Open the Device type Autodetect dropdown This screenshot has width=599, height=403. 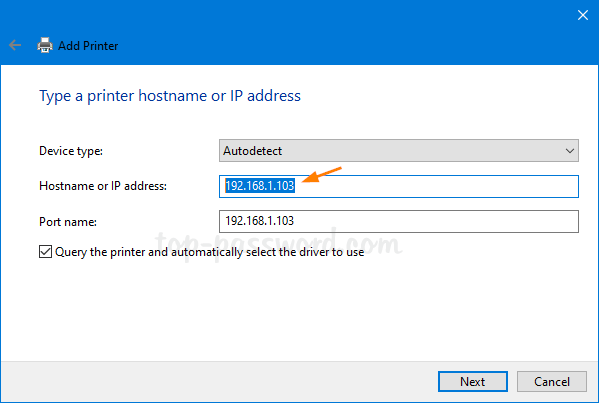pyautogui.click(x=398, y=151)
